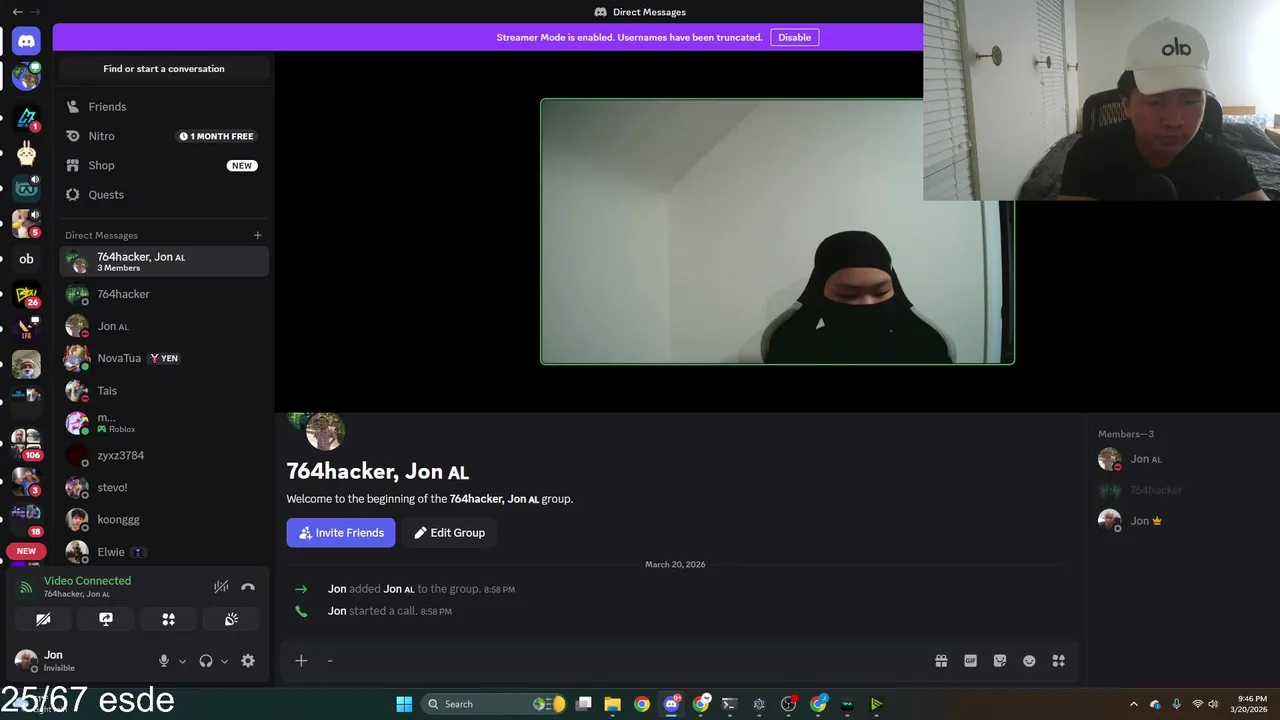Open DM with Elwie
1280x720 pixels.
click(x=164, y=552)
